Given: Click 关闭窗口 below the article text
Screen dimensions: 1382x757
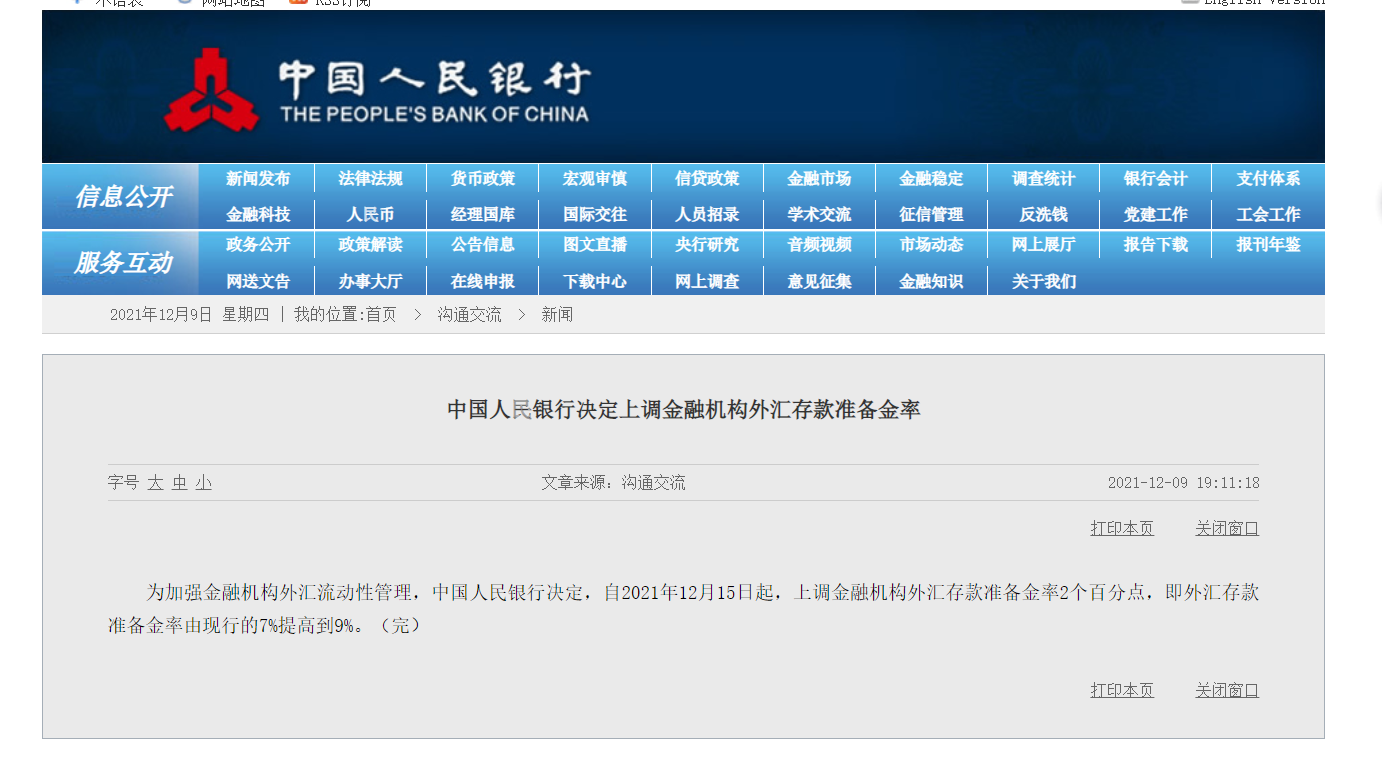Looking at the screenshot, I should click(1227, 690).
